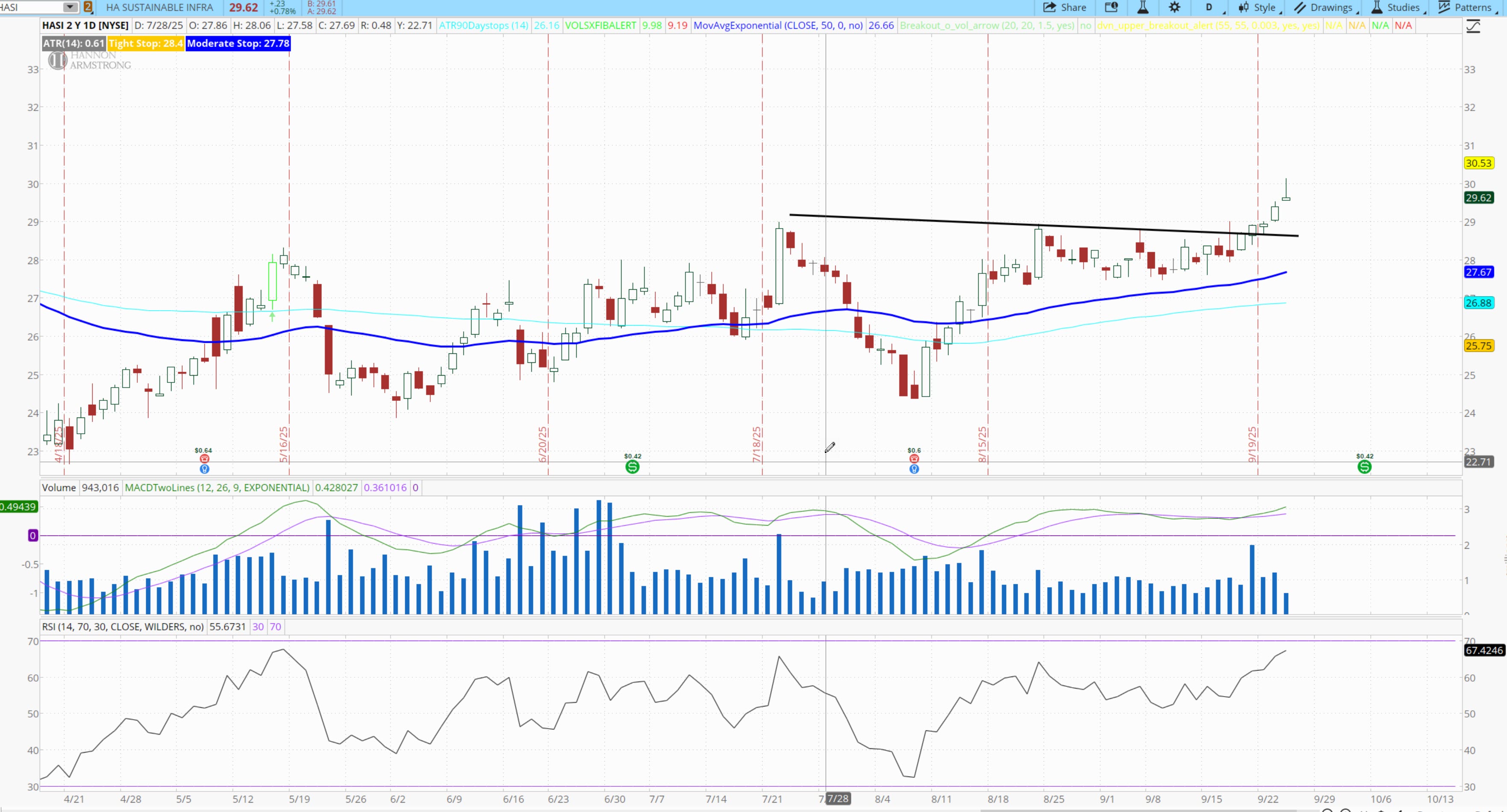Open the Studies menu
Viewport: 1507px width, 812px height.
1397,8
